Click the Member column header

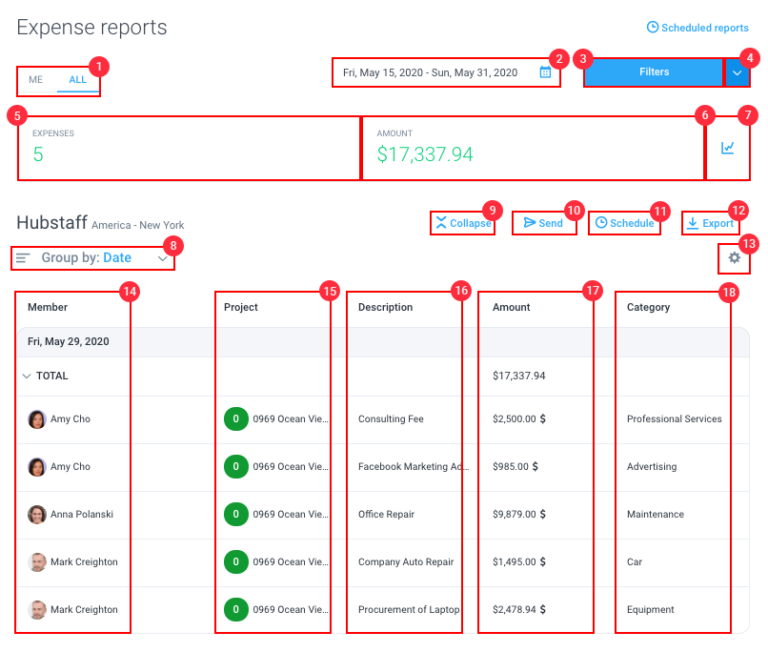(48, 307)
